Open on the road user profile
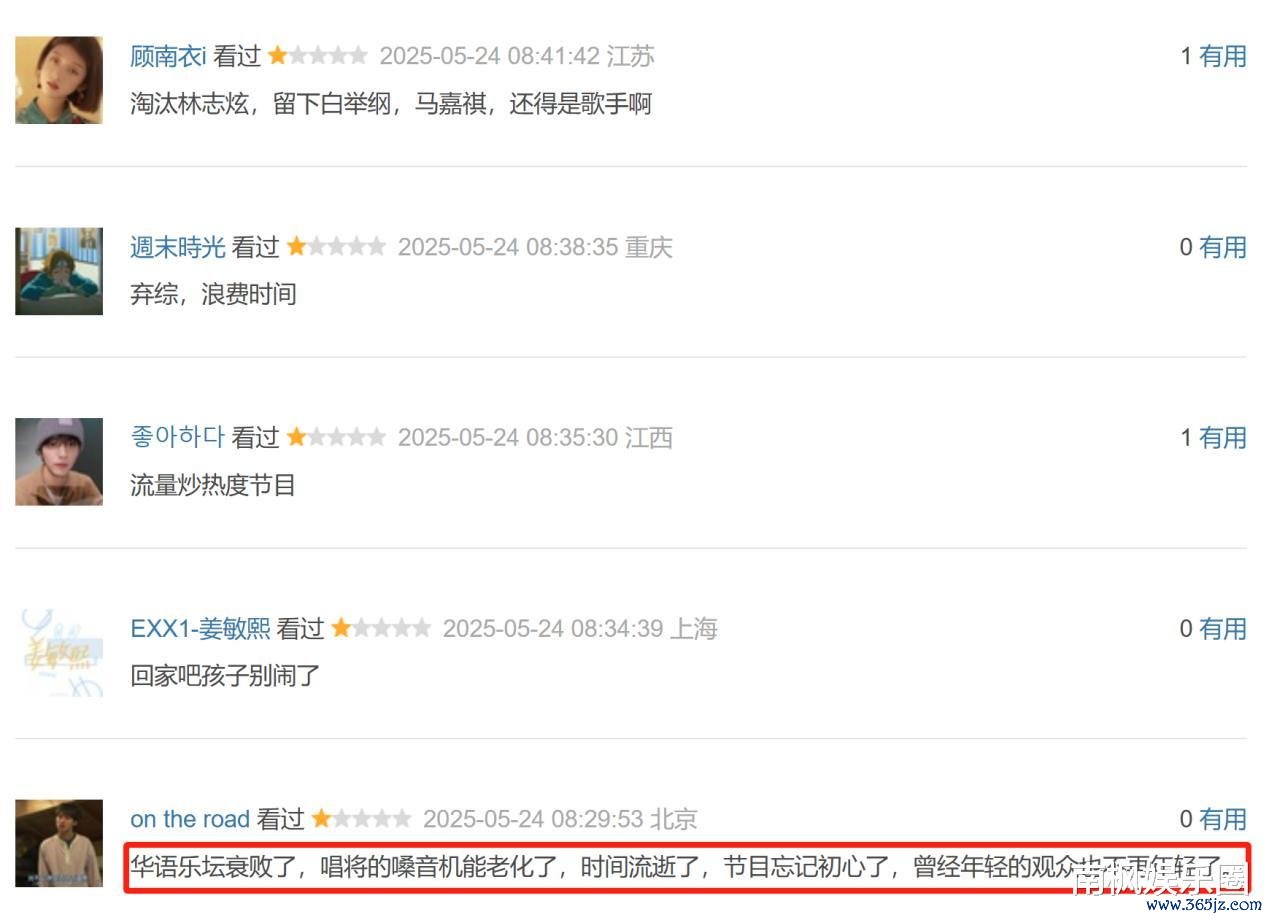Screen dimensions: 1269x920 click(190, 819)
